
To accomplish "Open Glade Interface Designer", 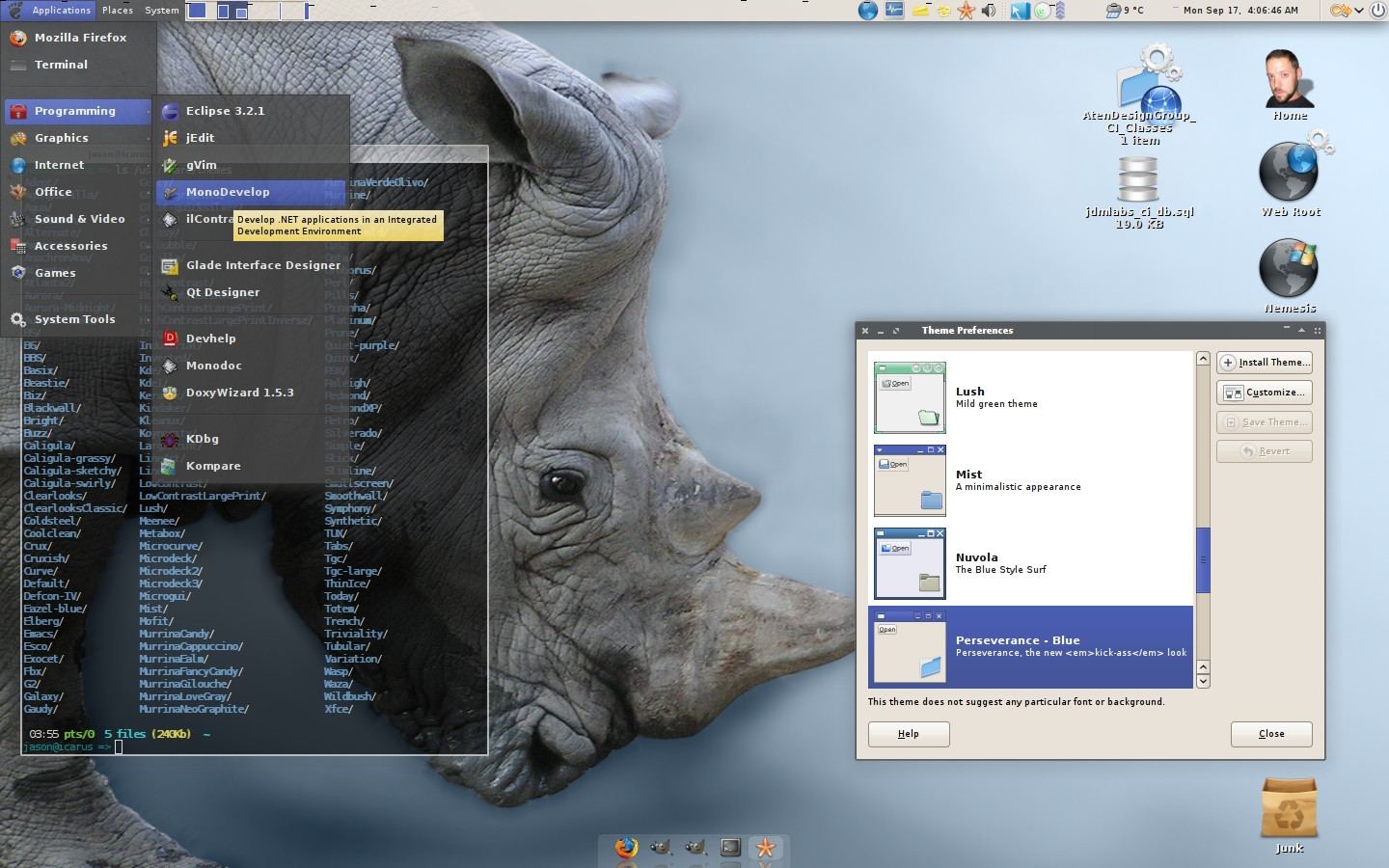I will point(252,265).
